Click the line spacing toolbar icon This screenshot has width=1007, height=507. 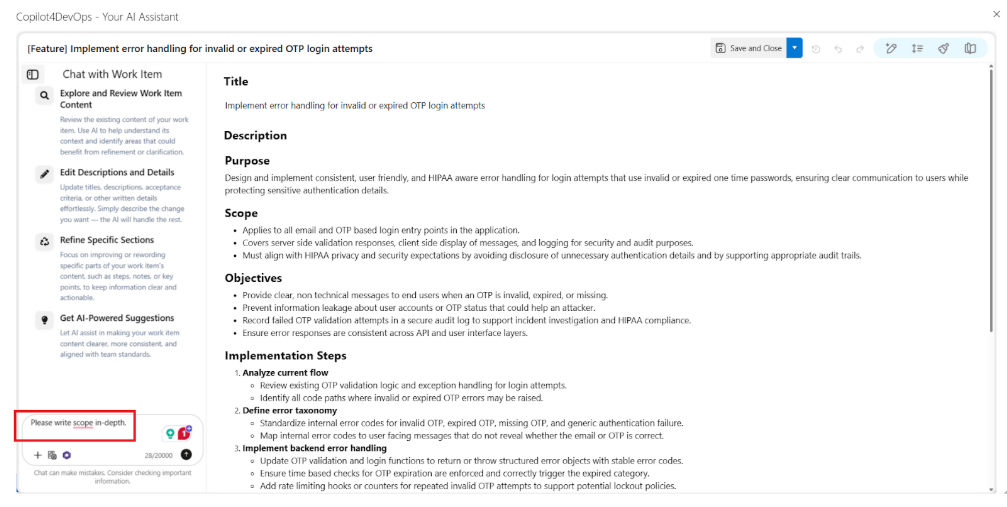pos(917,48)
